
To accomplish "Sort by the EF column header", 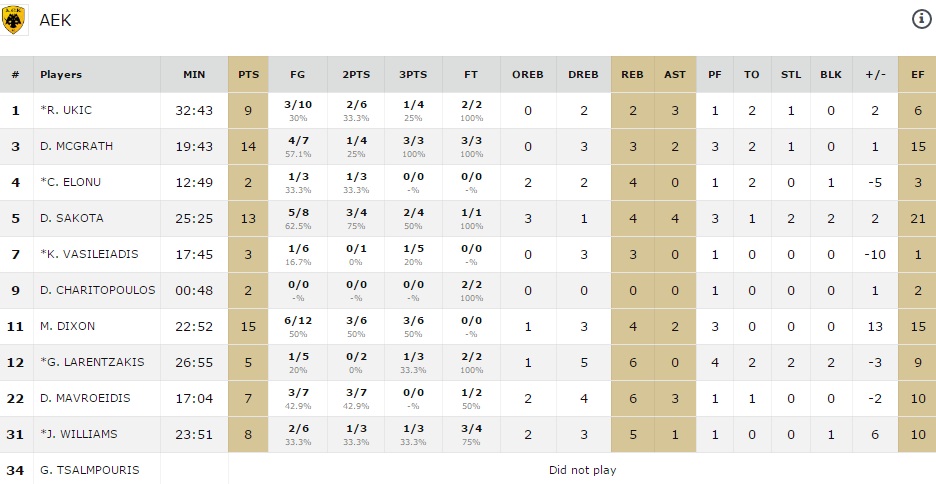I will [x=917, y=75].
